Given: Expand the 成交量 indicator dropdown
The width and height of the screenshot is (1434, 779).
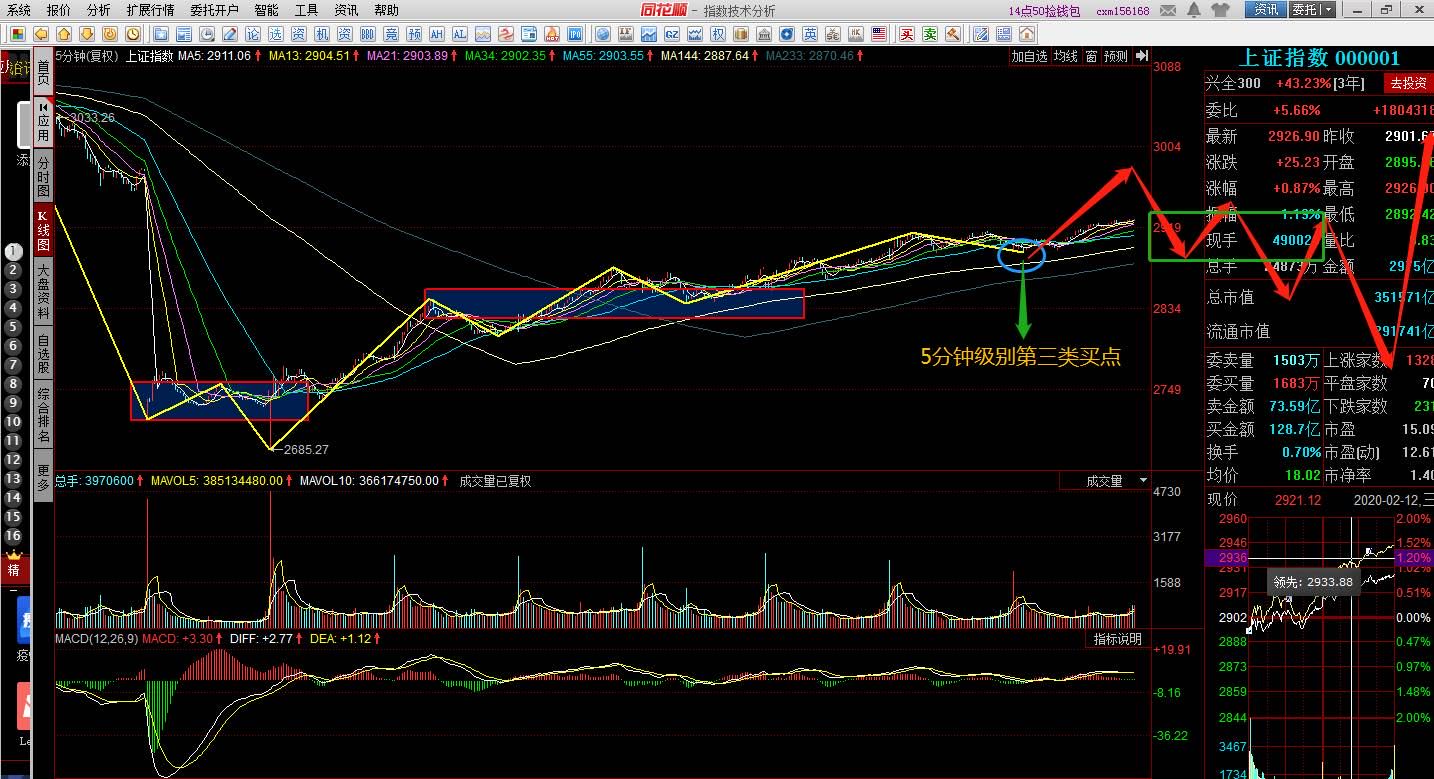Looking at the screenshot, I should pyautogui.click(x=1143, y=481).
